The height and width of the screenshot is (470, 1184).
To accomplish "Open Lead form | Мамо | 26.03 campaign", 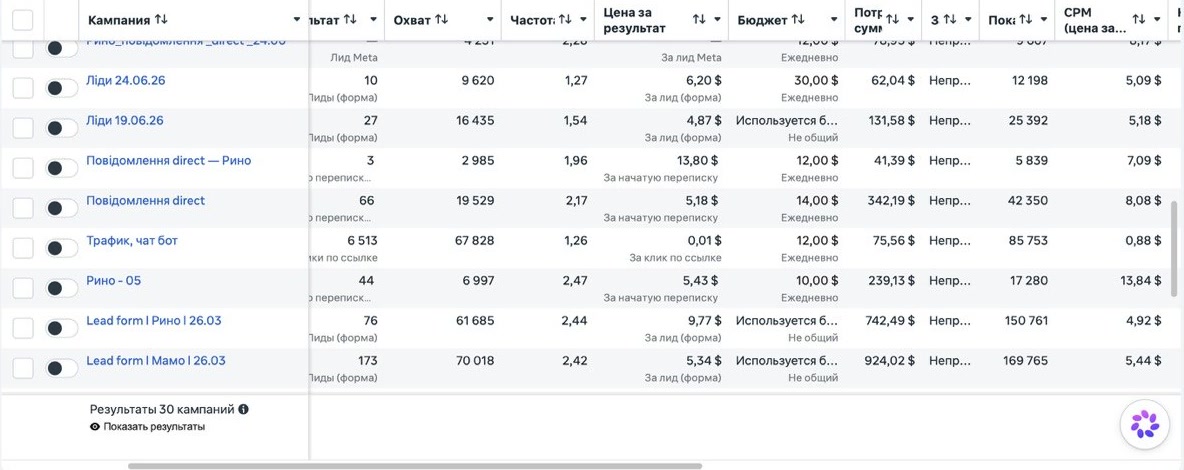I will 156,361.
